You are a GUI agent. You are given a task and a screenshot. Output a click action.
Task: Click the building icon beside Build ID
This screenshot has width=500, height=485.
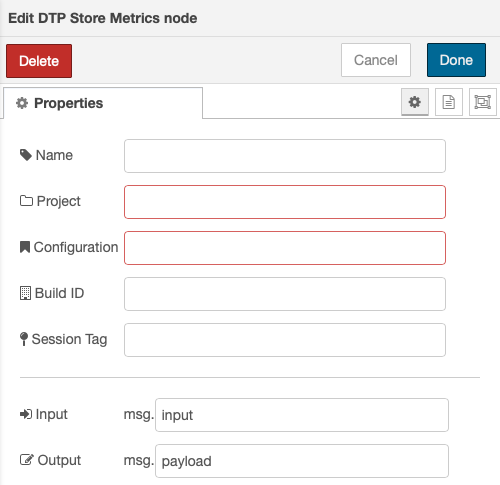pyautogui.click(x=25, y=293)
